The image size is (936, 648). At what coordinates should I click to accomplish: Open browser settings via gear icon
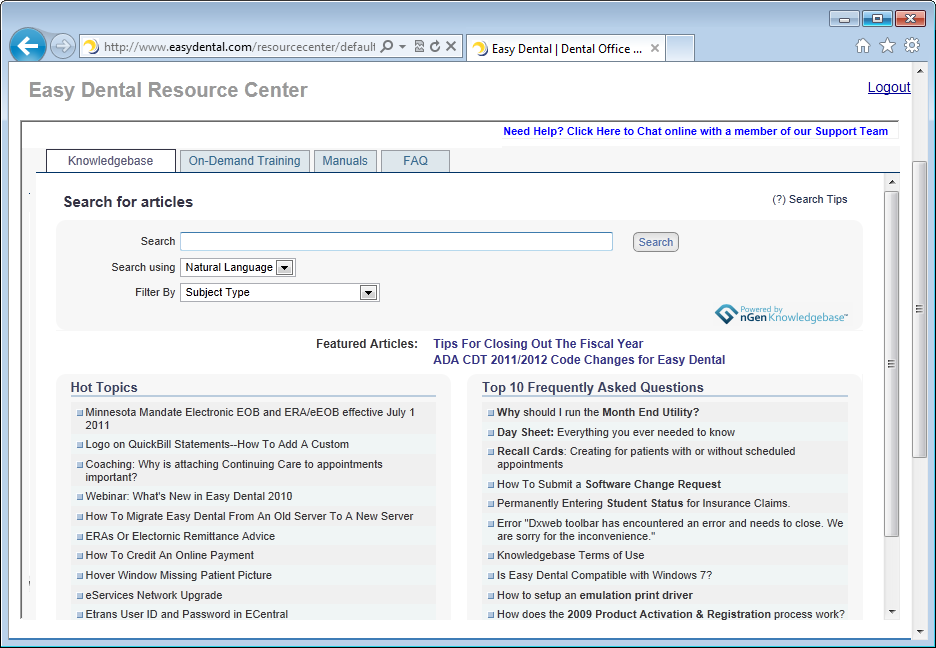click(x=911, y=46)
